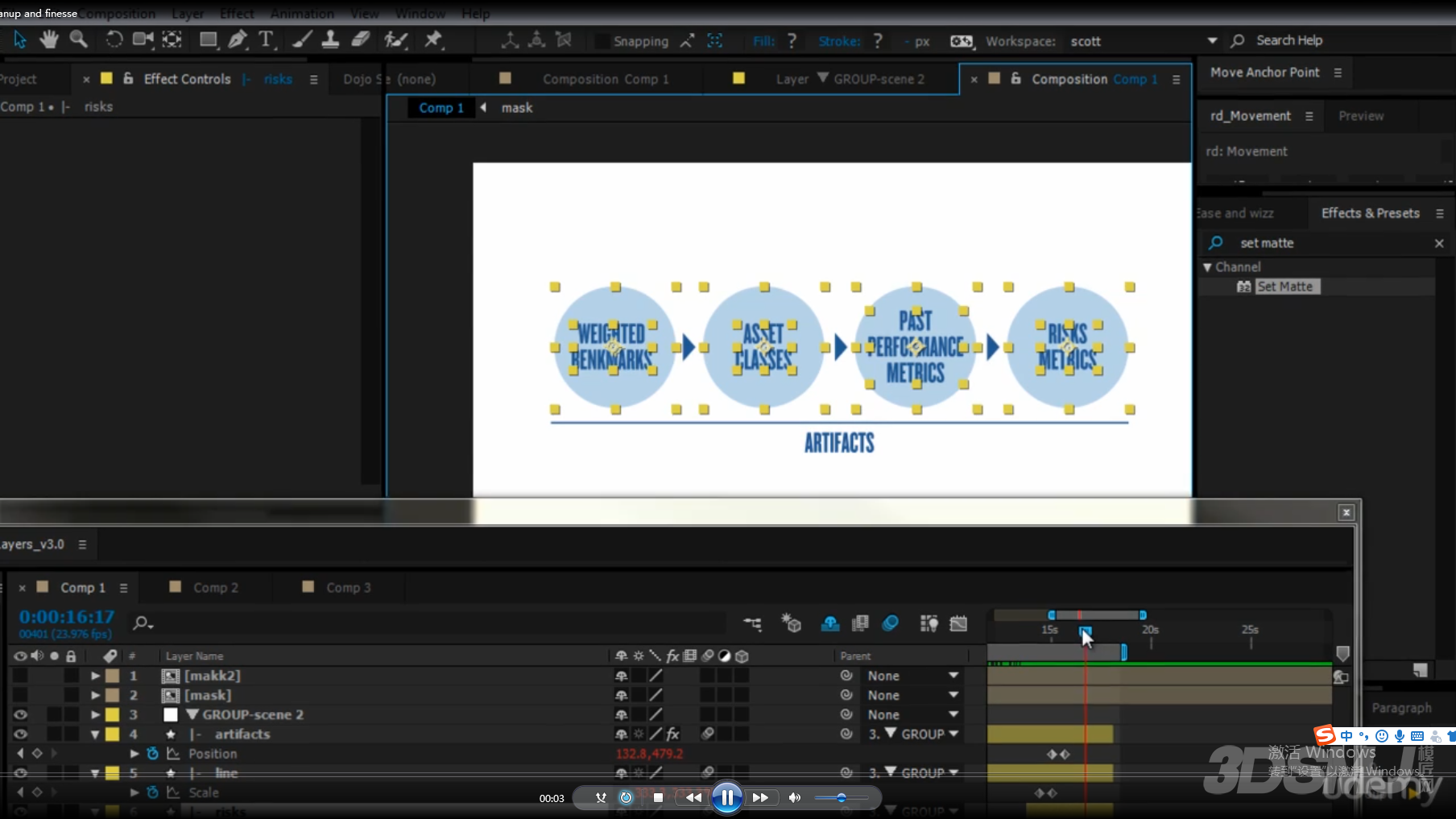The image size is (1456, 819).
Task: Expand the GROUP-scene 2 layer
Action: [x=95, y=714]
